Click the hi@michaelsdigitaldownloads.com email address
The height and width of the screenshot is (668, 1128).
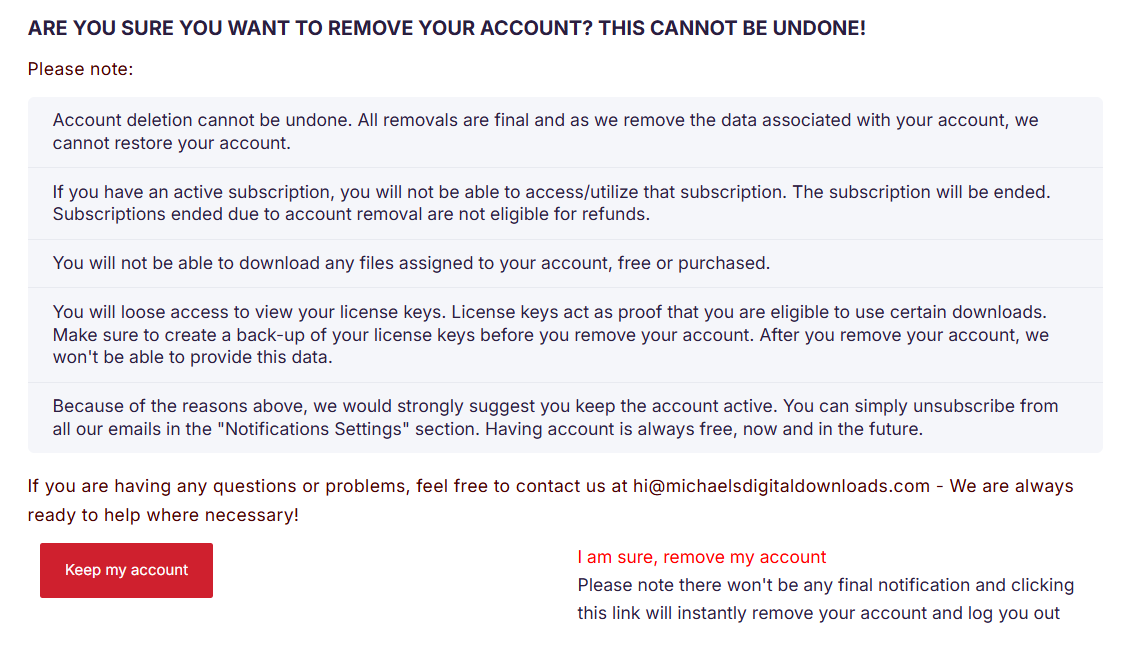pos(781,486)
